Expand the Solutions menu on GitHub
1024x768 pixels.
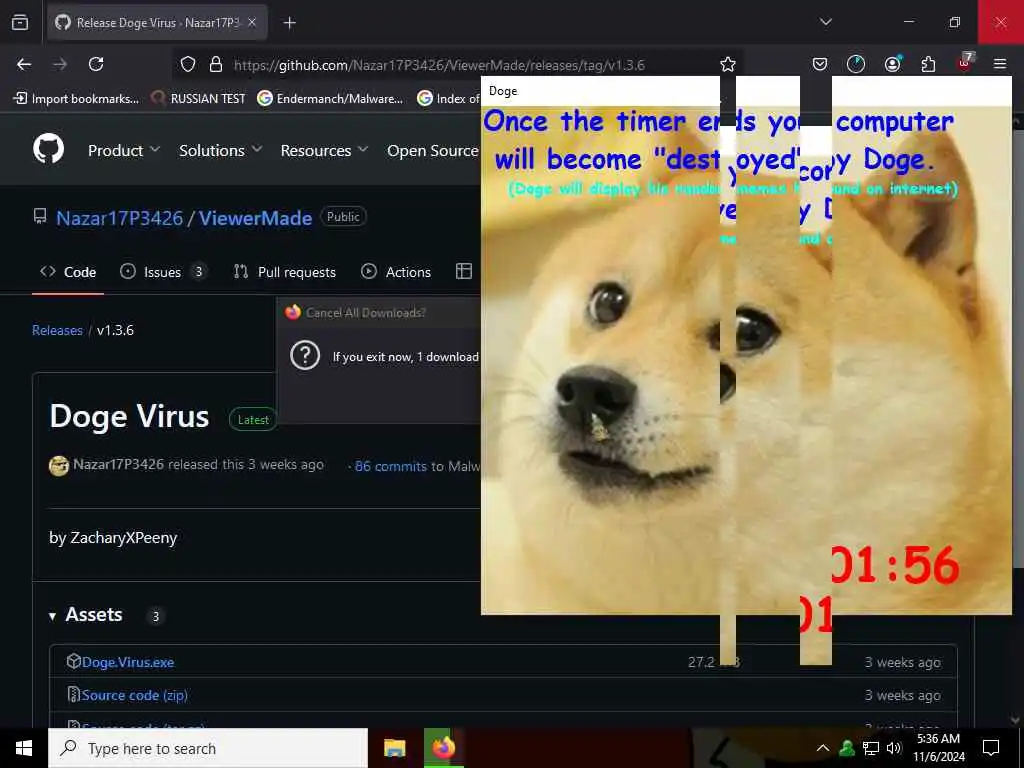(221, 150)
